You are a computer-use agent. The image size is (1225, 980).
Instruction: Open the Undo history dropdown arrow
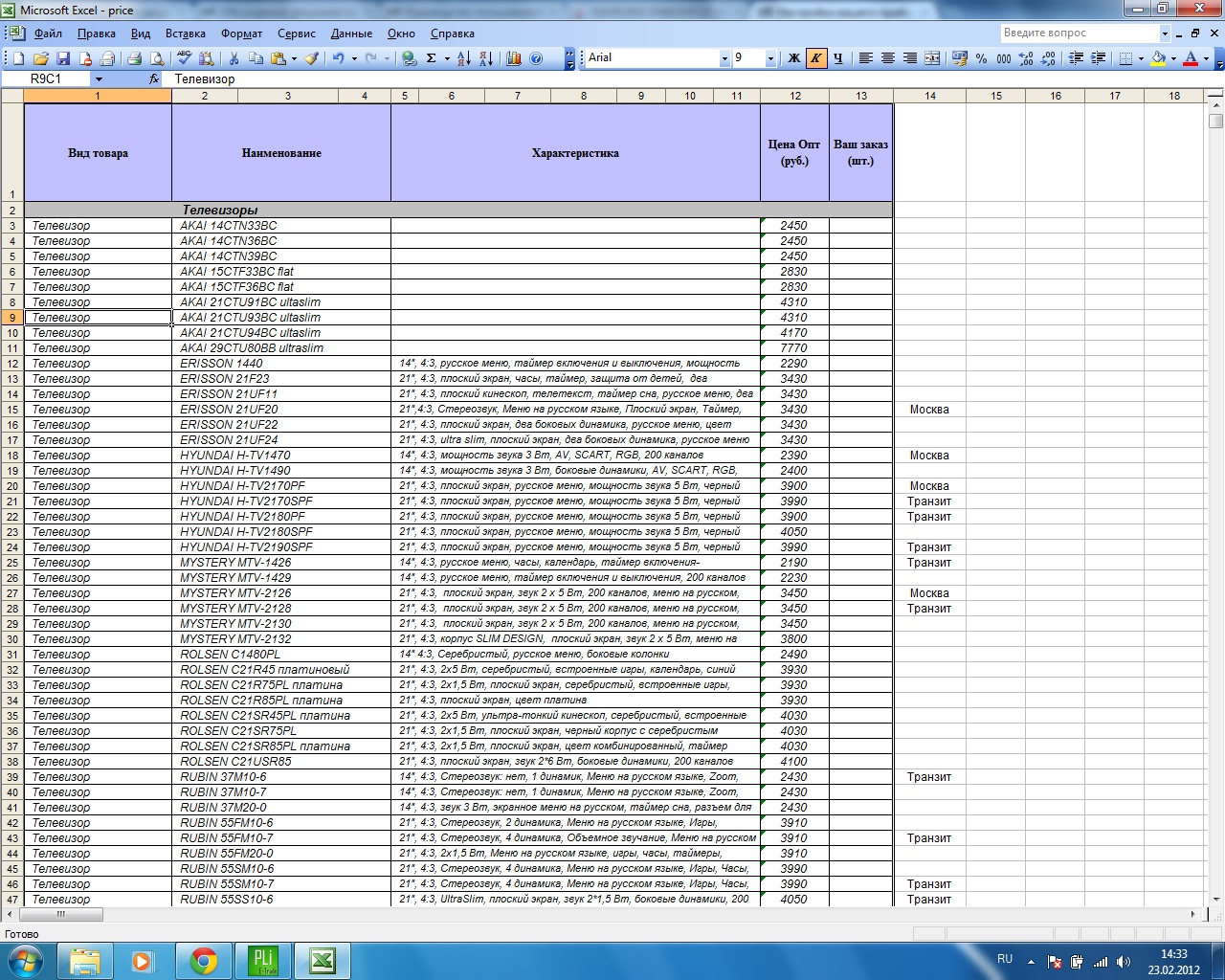354,58
